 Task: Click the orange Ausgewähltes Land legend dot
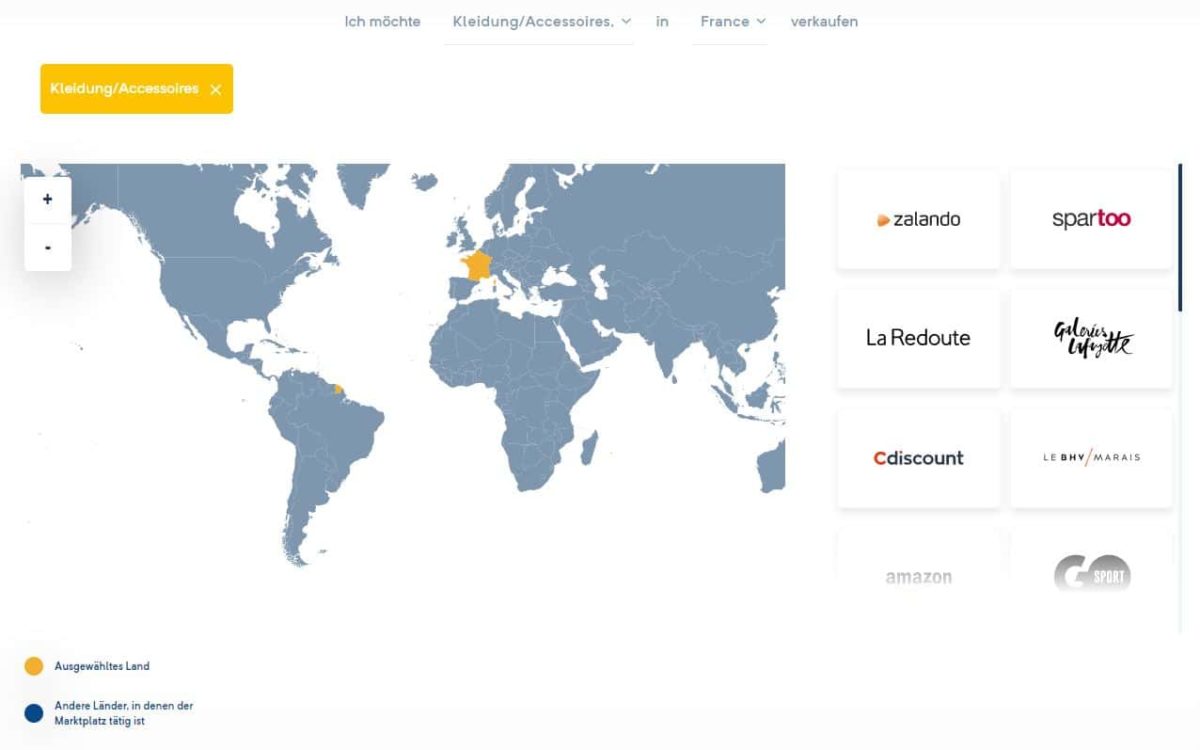[x=34, y=666]
